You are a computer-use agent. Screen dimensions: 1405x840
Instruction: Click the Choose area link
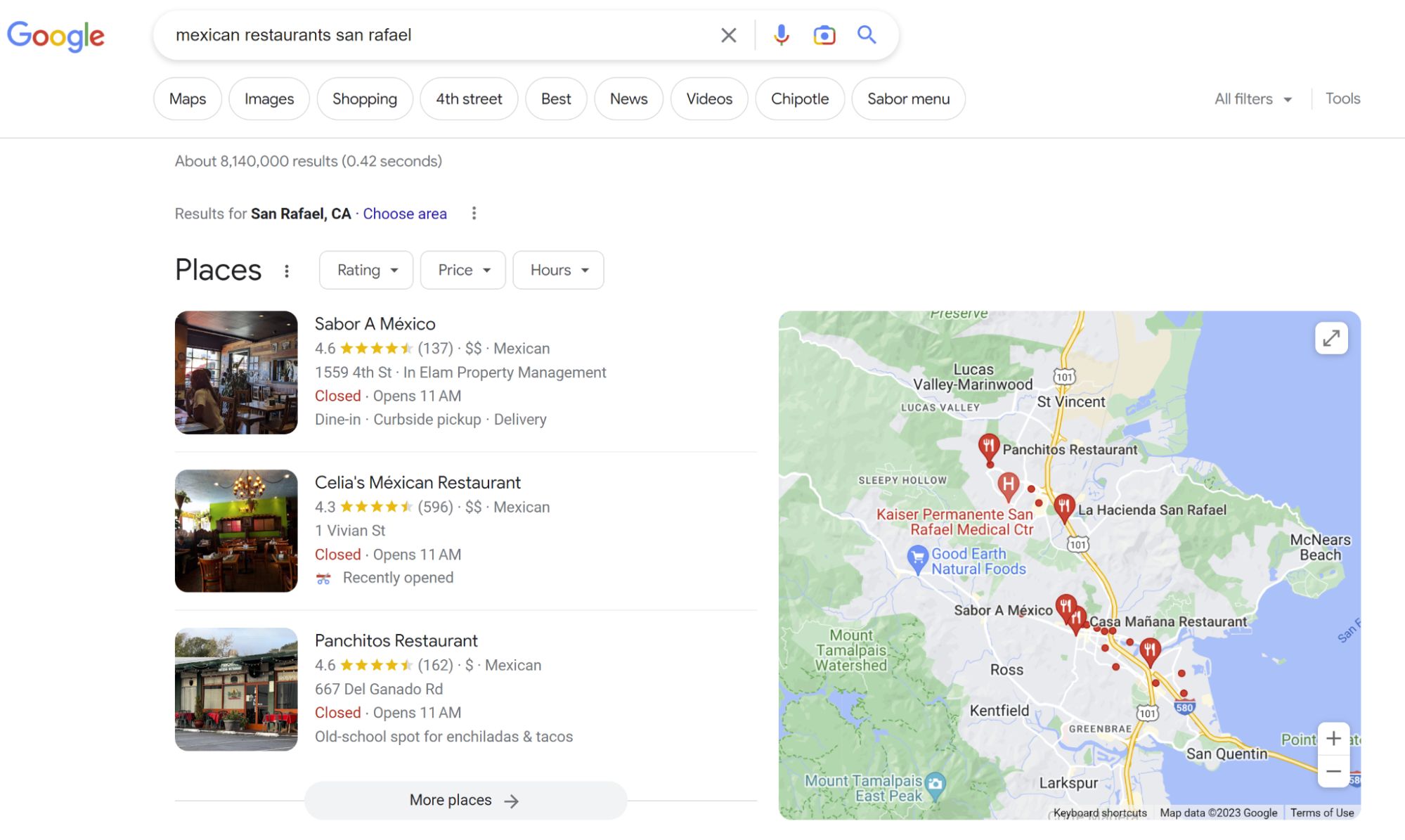coord(404,214)
